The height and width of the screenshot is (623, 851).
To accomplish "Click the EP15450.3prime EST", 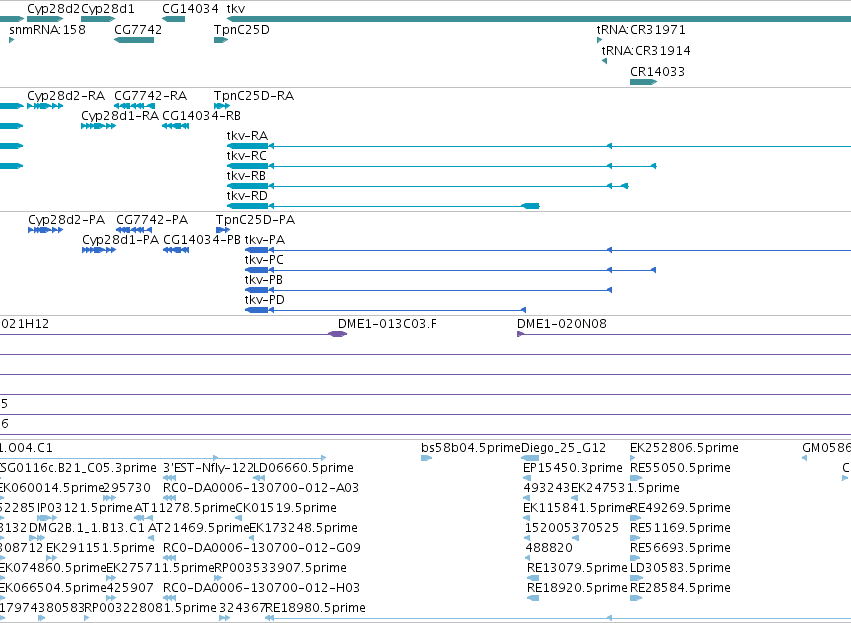I will [x=527, y=478].
